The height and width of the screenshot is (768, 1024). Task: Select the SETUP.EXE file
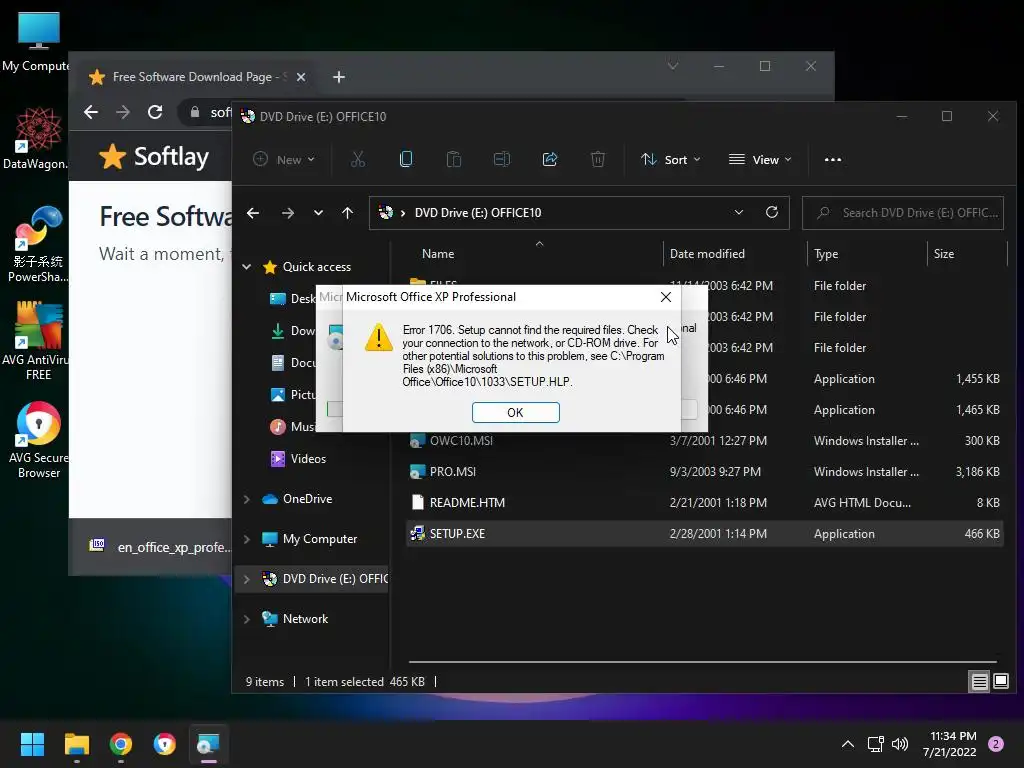(x=705, y=534)
